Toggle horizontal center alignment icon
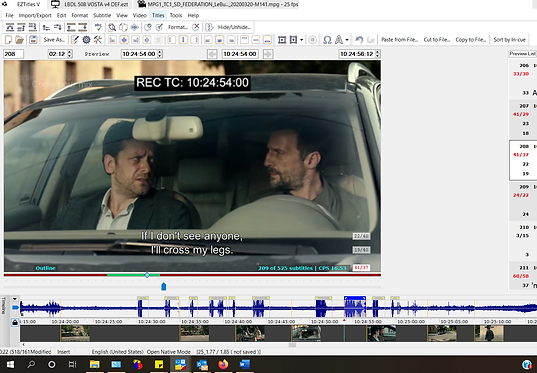 click(124, 40)
